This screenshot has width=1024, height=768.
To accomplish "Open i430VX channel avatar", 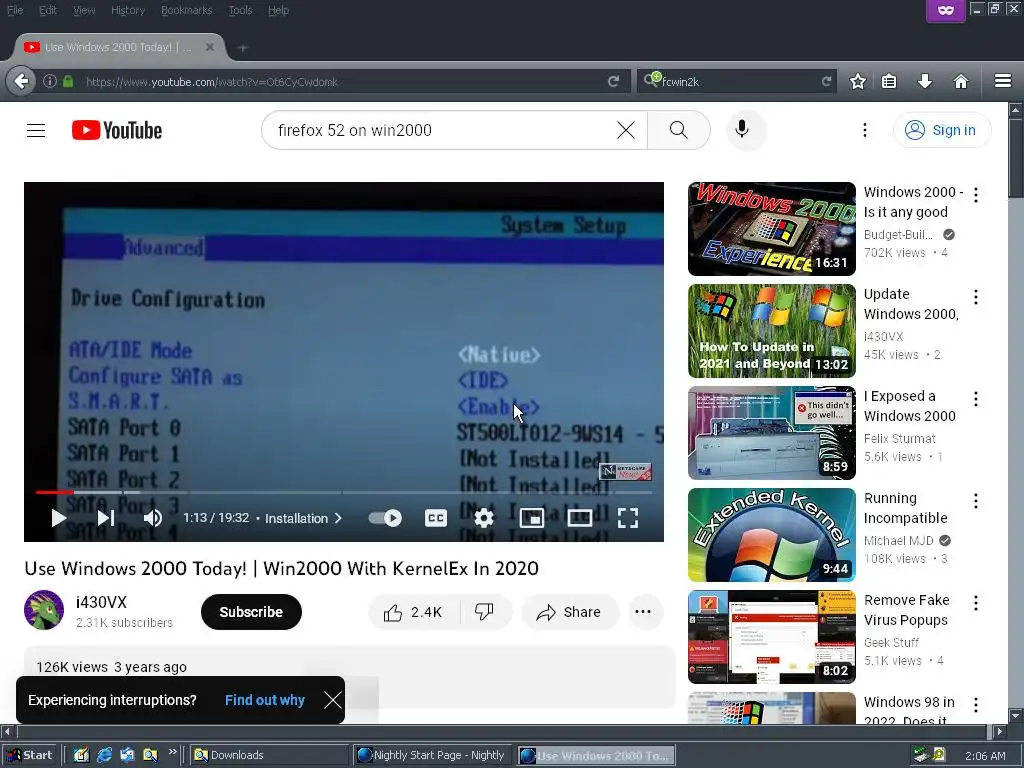I will tap(44, 610).
